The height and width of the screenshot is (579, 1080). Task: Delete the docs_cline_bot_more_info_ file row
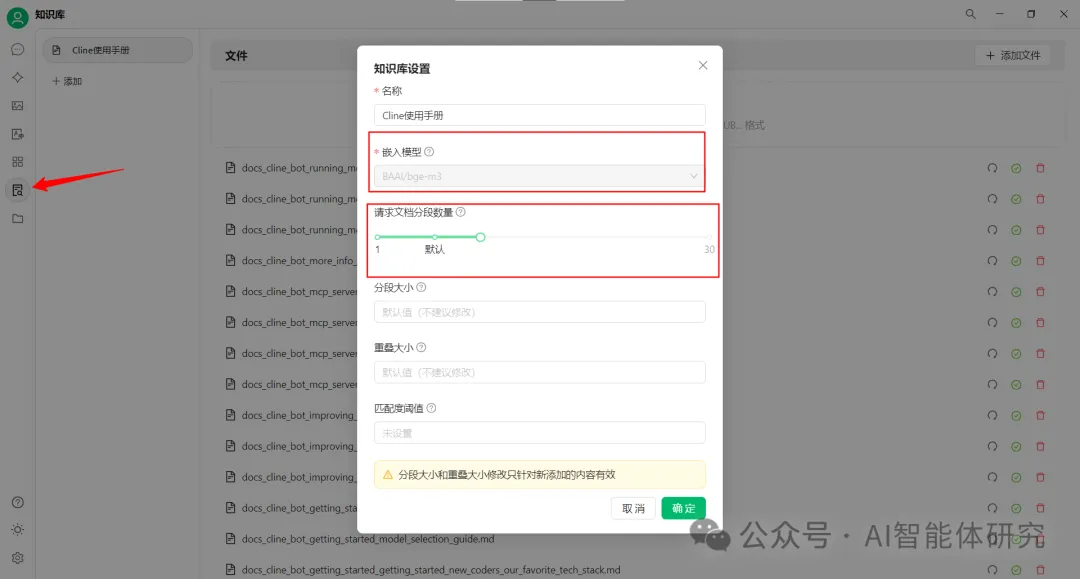[1041, 261]
